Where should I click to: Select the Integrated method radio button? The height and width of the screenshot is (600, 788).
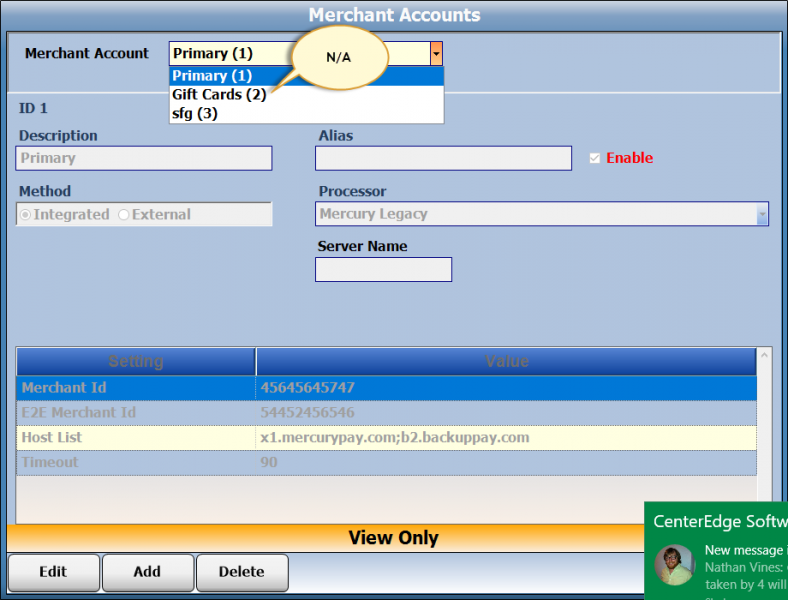[x=26, y=214]
